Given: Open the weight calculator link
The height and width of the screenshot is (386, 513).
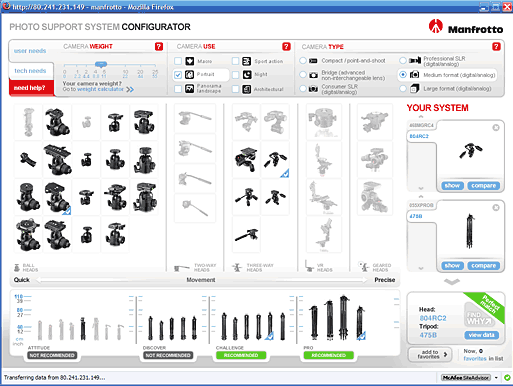Looking at the screenshot, I should (x=100, y=89).
